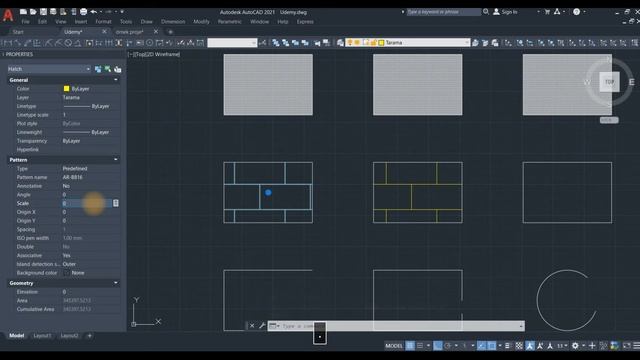
Task: Open the Express menu
Action: coord(305,22)
